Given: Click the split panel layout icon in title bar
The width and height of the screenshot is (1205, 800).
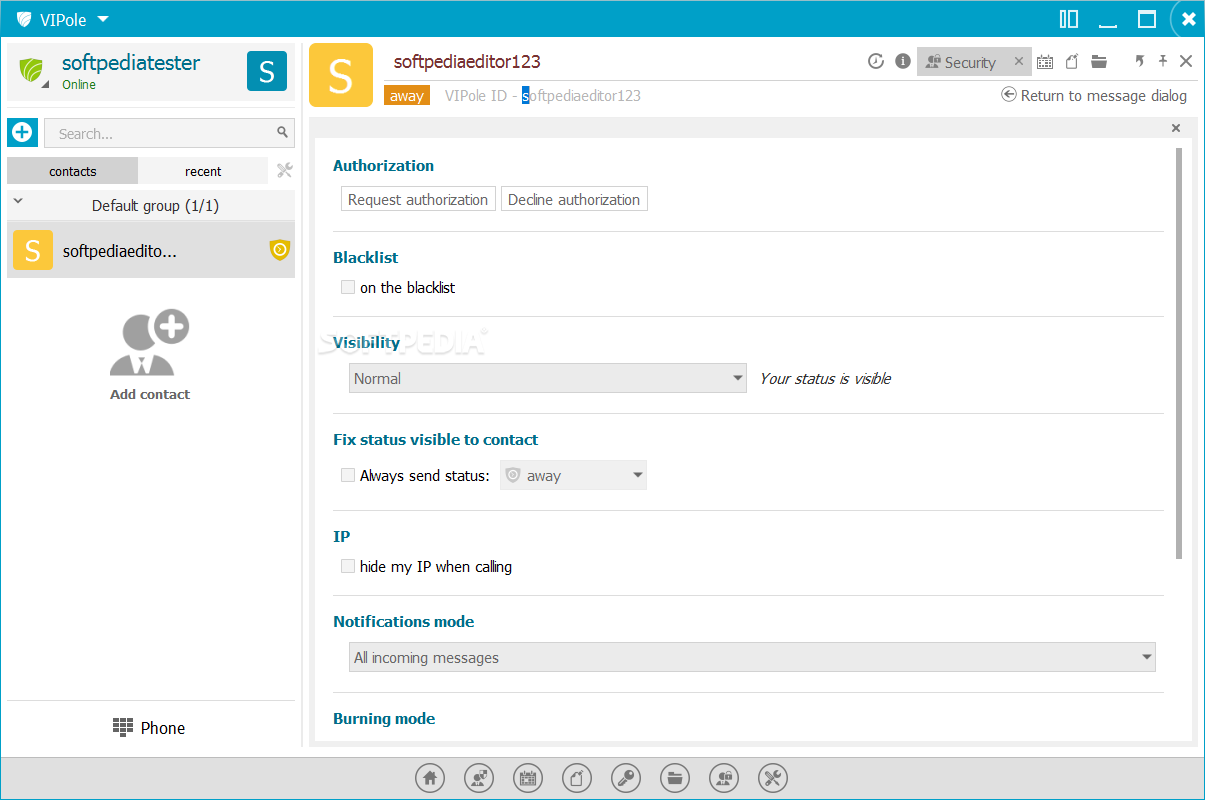Looking at the screenshot, I should (x=1069, y=19).
